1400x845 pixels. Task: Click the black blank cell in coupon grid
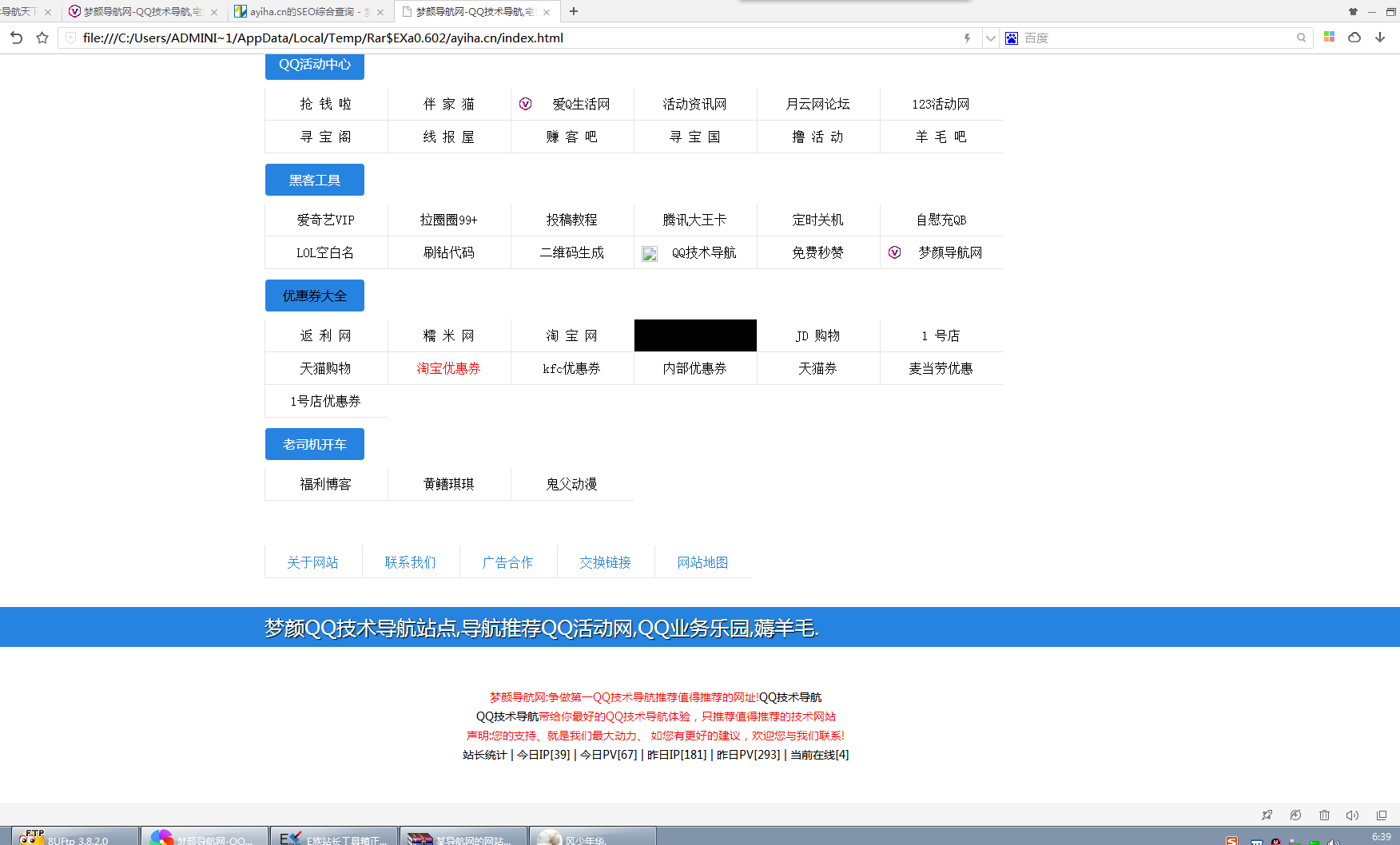pos(695,335)
